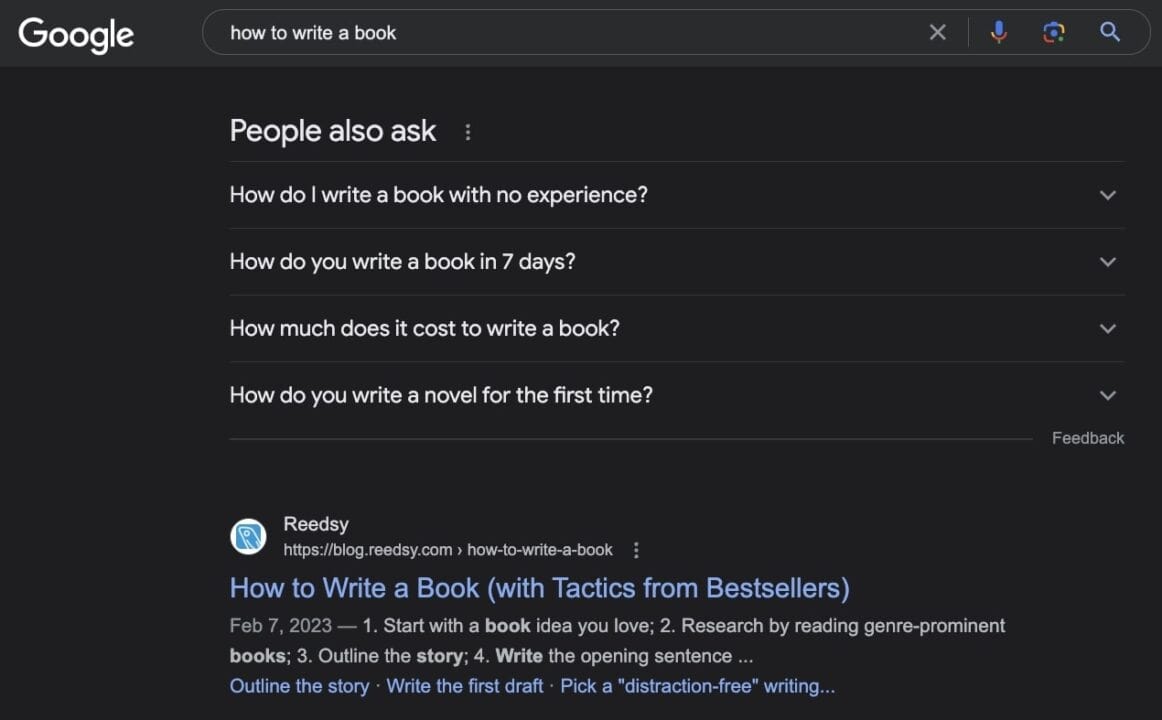Follow the 'Write the first draft' sitelink
This screenshot has height=720, width=1162.
pos(464,686)
